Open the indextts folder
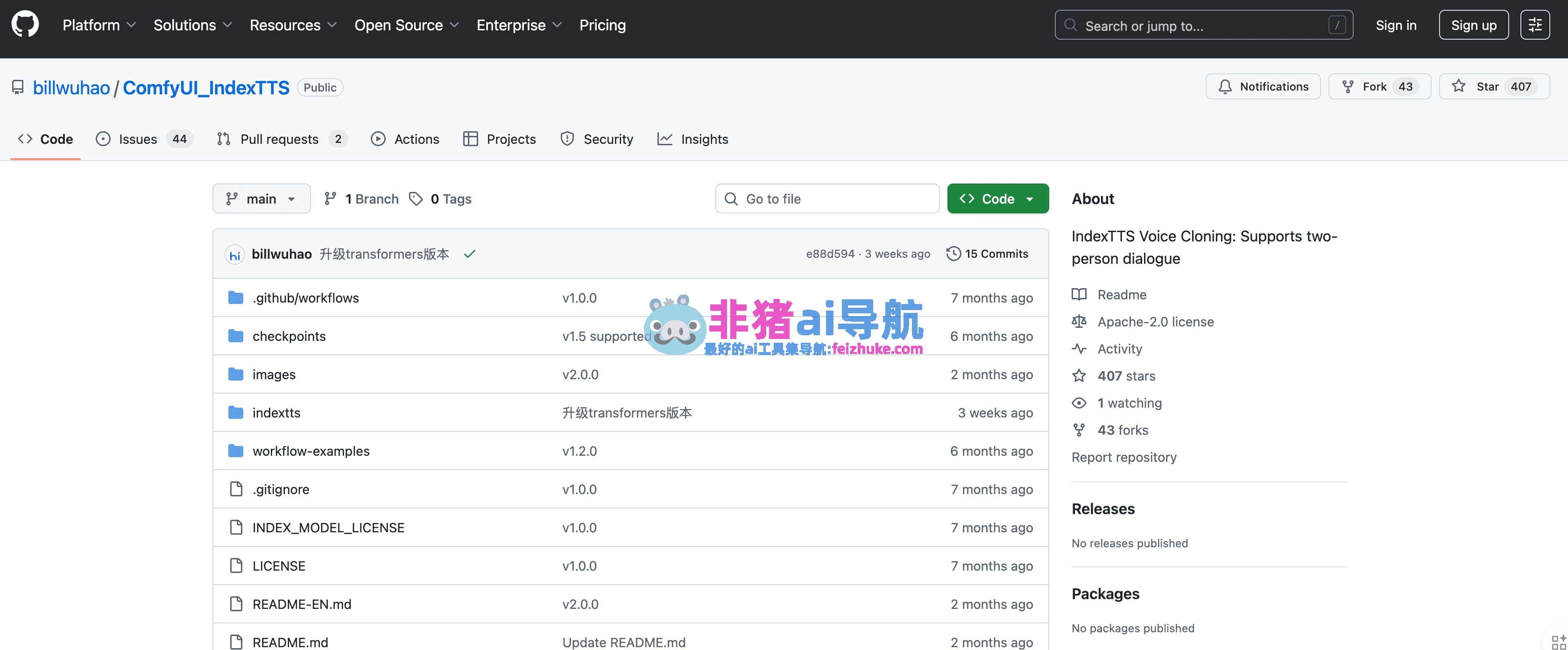The image size is (1568, 650). pyautogui.click(x=276, y=413)
